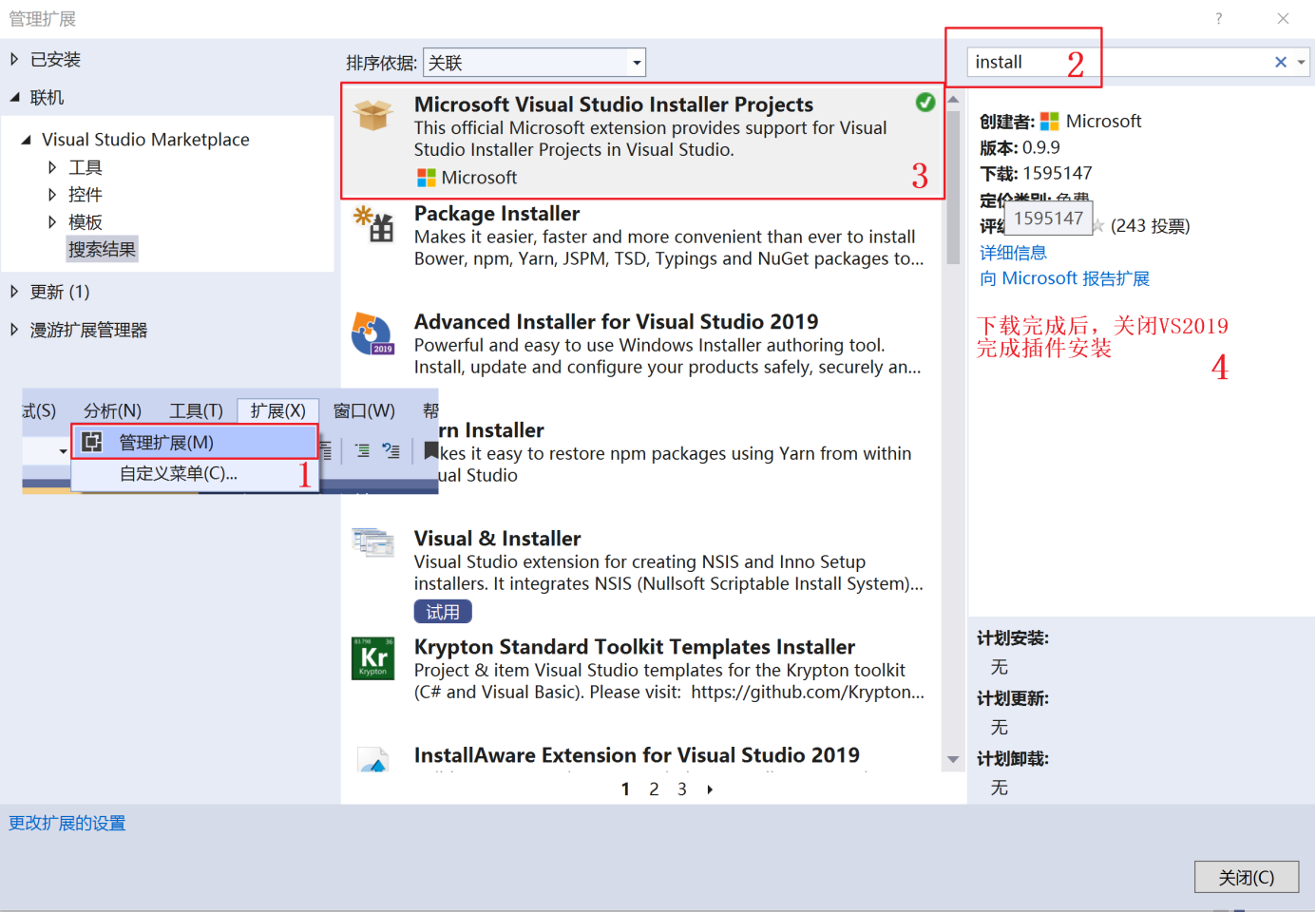
Task: Click the Manage Extensions menu icon
Action: tap(92, 442)
